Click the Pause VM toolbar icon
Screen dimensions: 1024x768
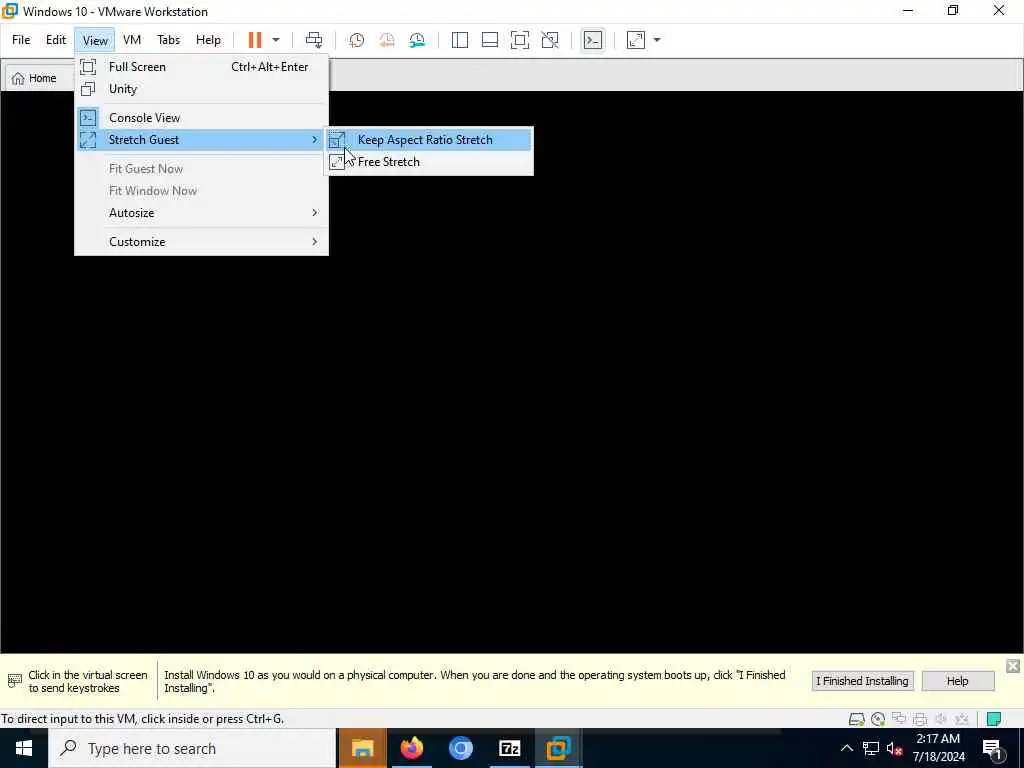click(x=255, y=40)
